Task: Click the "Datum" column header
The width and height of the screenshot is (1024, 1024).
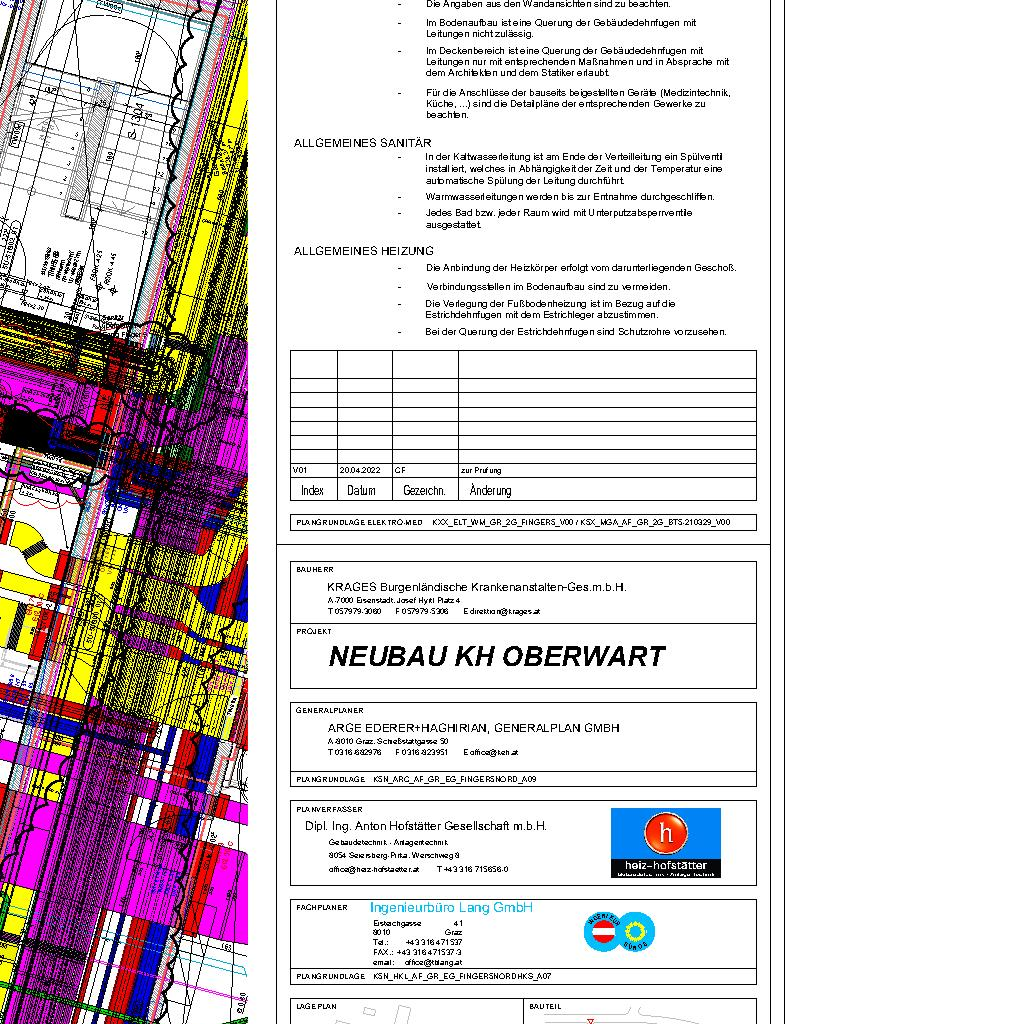Action: coord(361,490)
